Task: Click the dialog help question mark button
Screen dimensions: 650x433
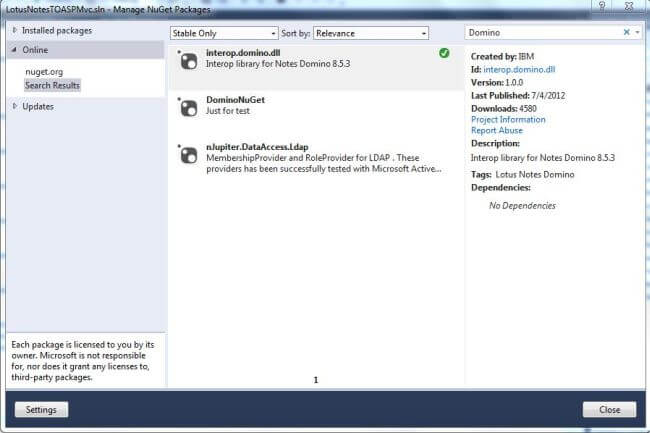Action: tap(602, 6)
